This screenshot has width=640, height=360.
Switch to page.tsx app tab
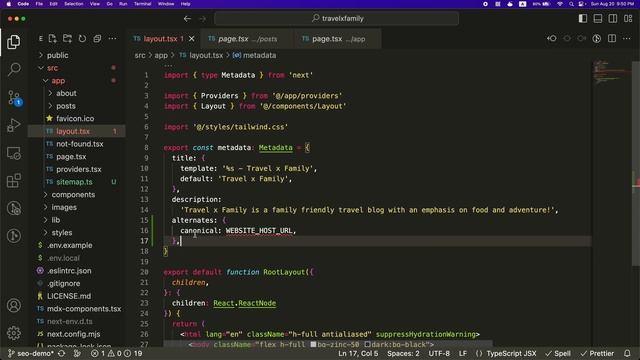pyautogui.click(x=338, y=39)
